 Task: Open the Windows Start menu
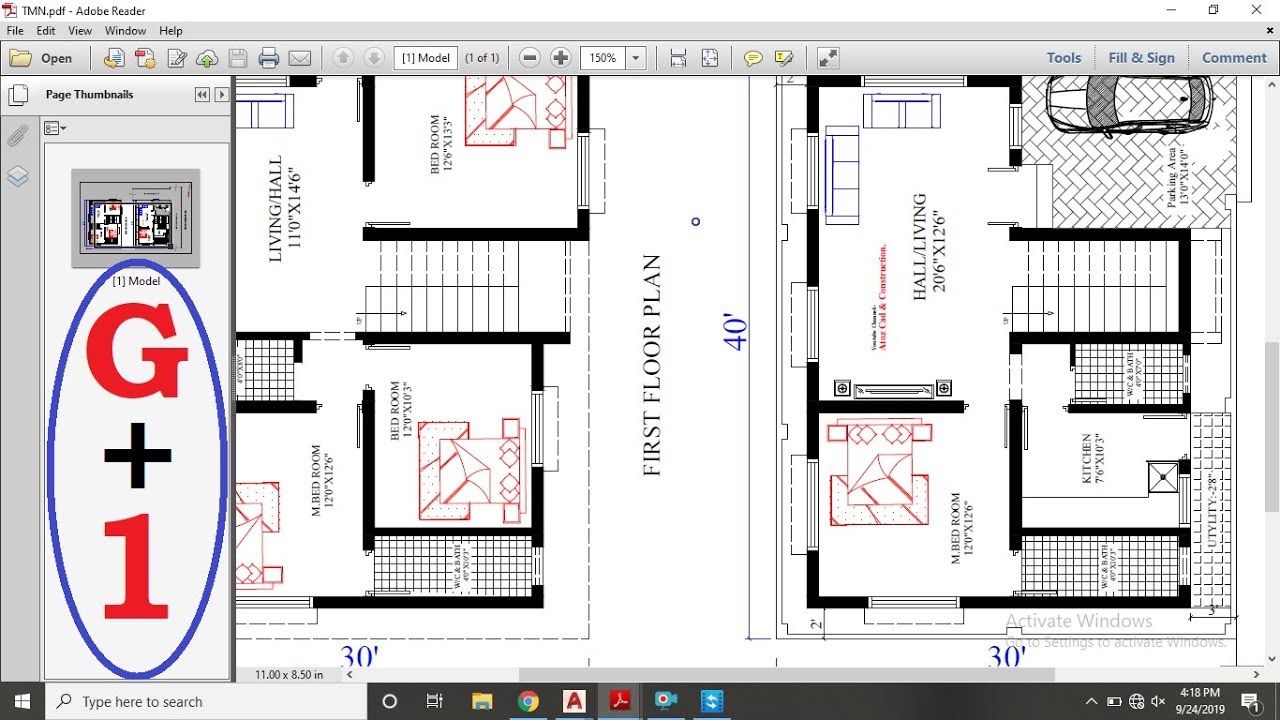coord(22,701)
